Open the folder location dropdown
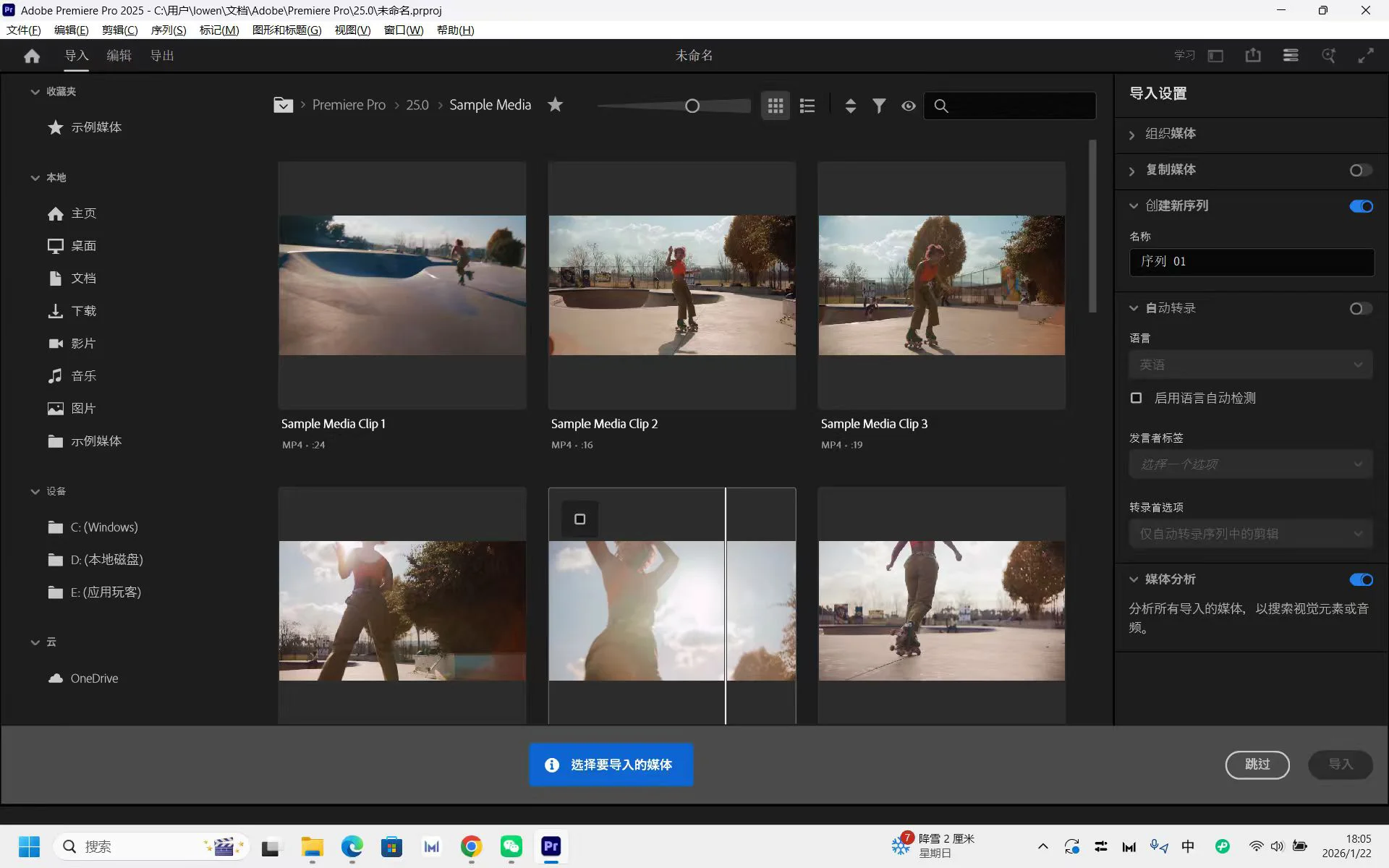The image size is (1389, 868). [283, 105]
